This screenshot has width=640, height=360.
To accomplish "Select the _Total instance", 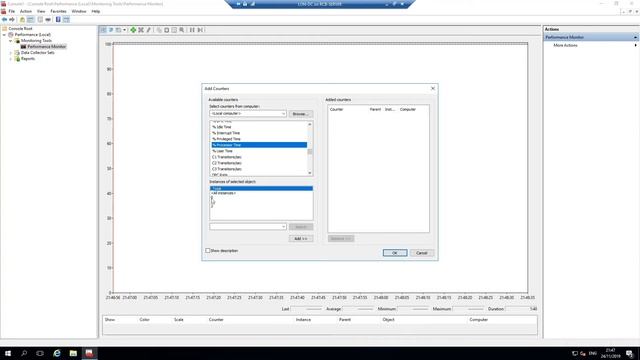I will click(261, 188).
